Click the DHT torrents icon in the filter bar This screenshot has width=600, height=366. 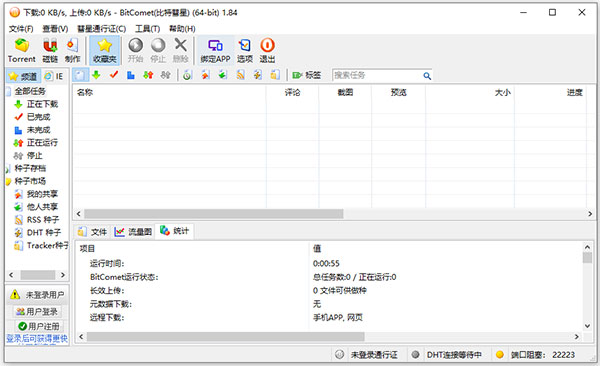[x=258, y=75]
